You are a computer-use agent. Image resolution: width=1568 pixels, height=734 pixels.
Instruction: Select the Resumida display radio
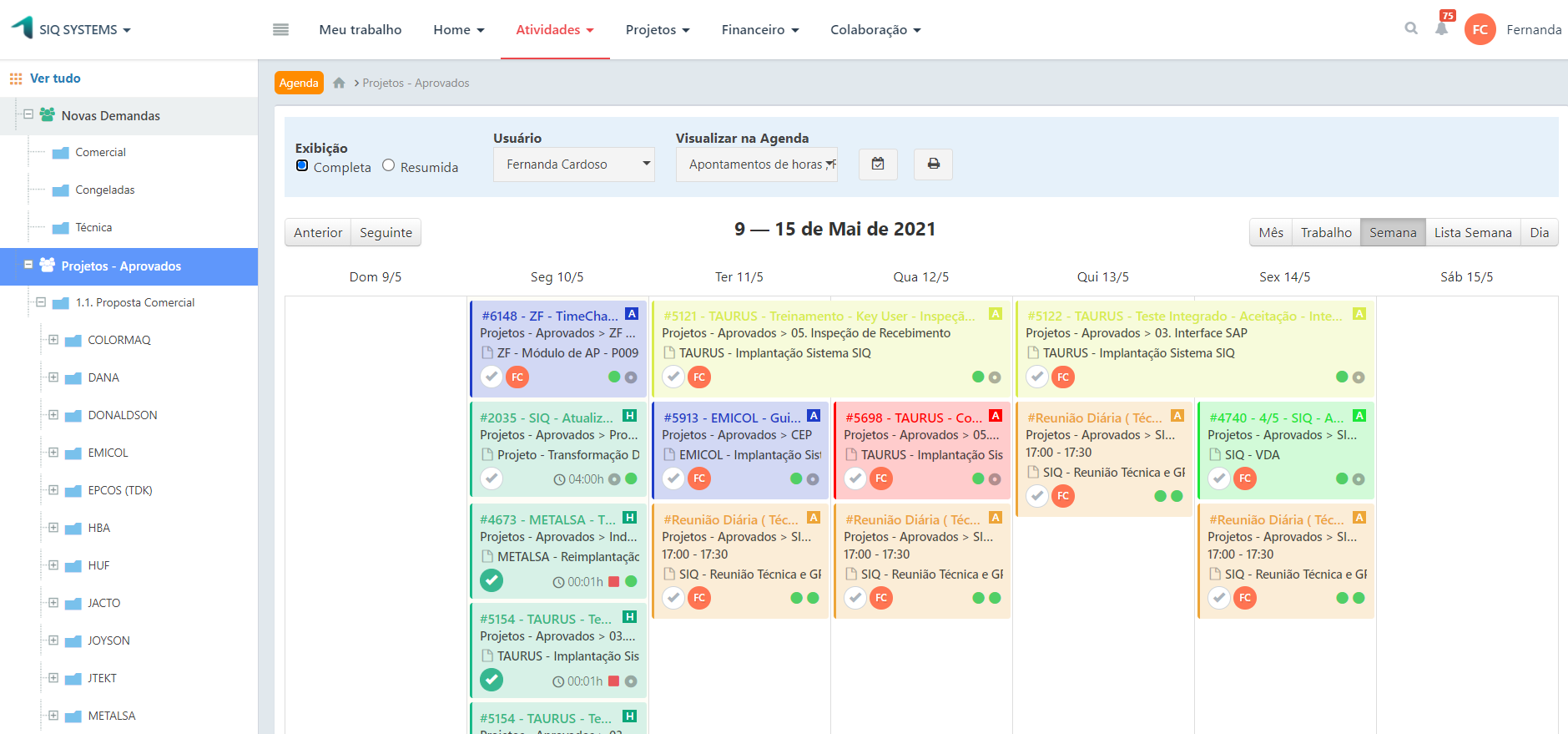pyautogui.click(x=388, y=165)
